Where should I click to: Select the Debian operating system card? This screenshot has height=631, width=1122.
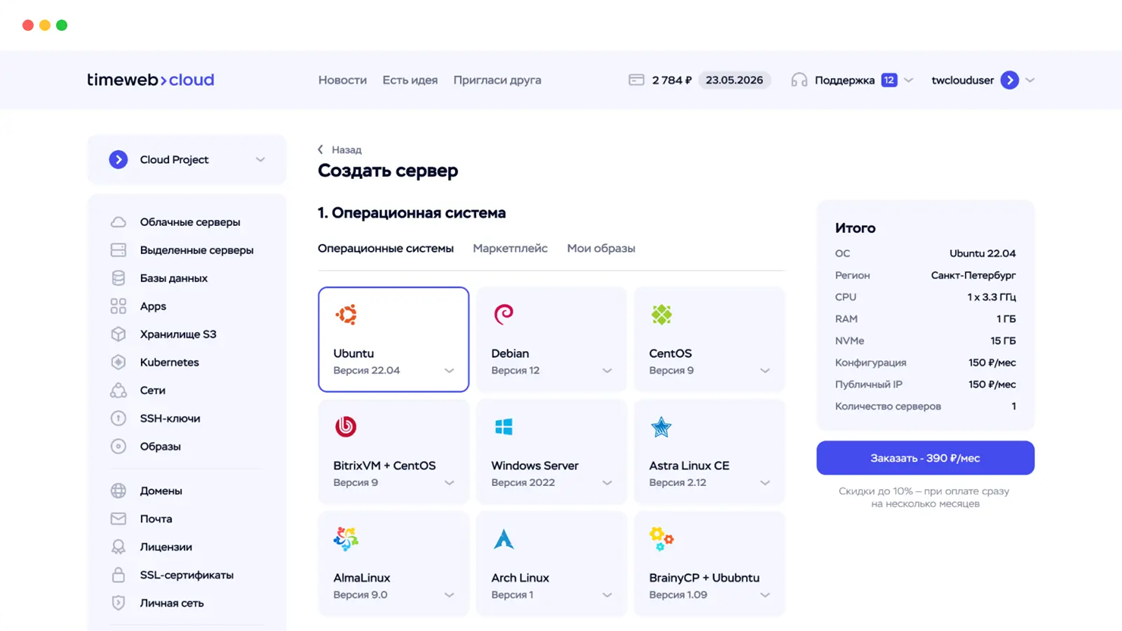coord(551,340)
